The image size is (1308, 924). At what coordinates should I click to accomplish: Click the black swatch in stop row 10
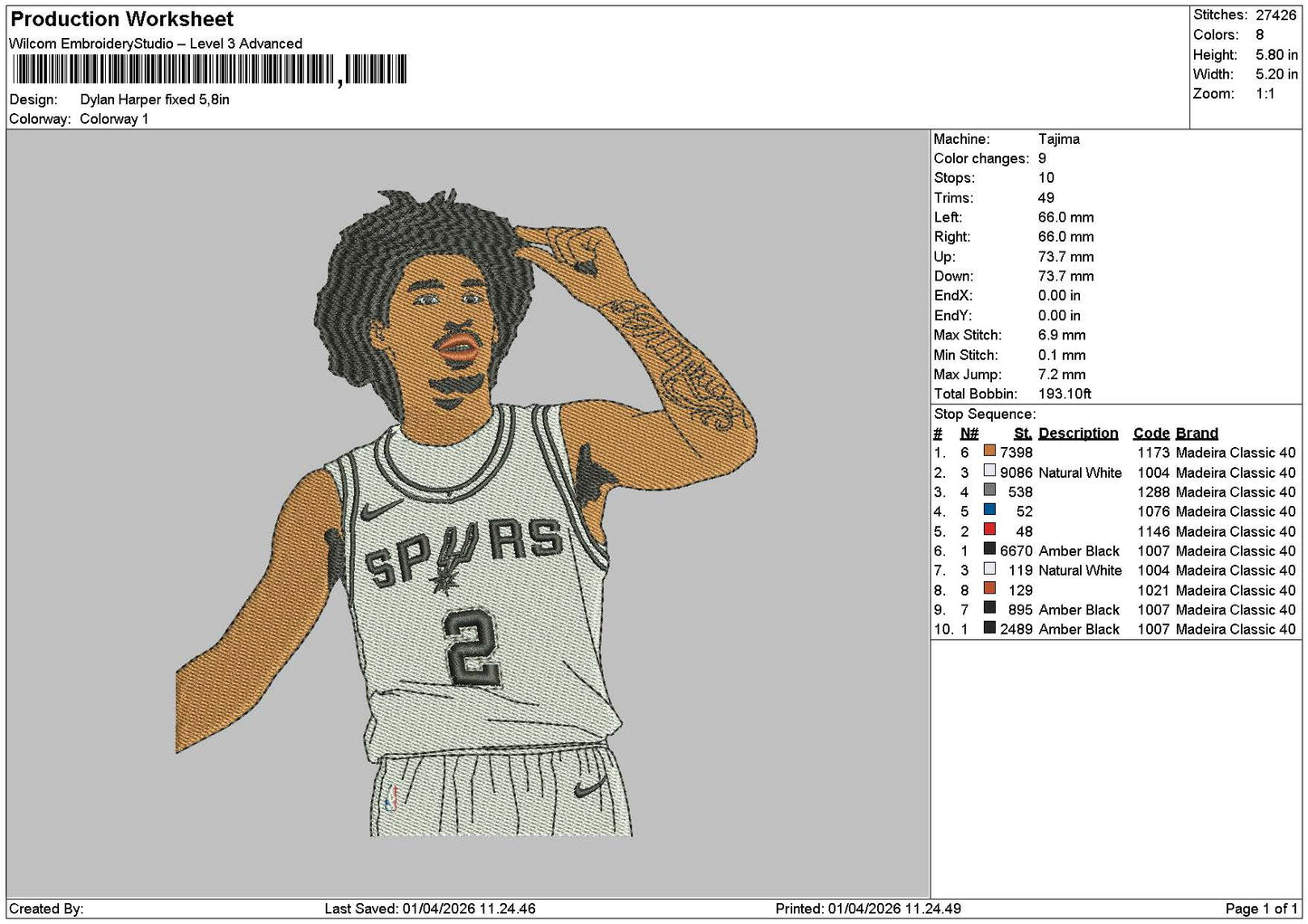[989, 628]
